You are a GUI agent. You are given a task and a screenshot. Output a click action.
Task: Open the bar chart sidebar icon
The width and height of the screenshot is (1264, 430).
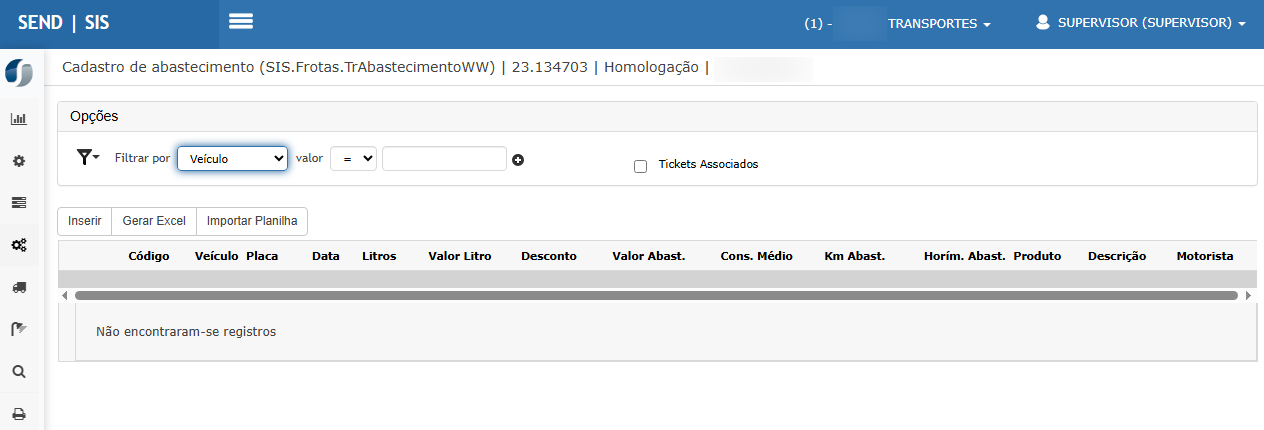pos(18,119)
